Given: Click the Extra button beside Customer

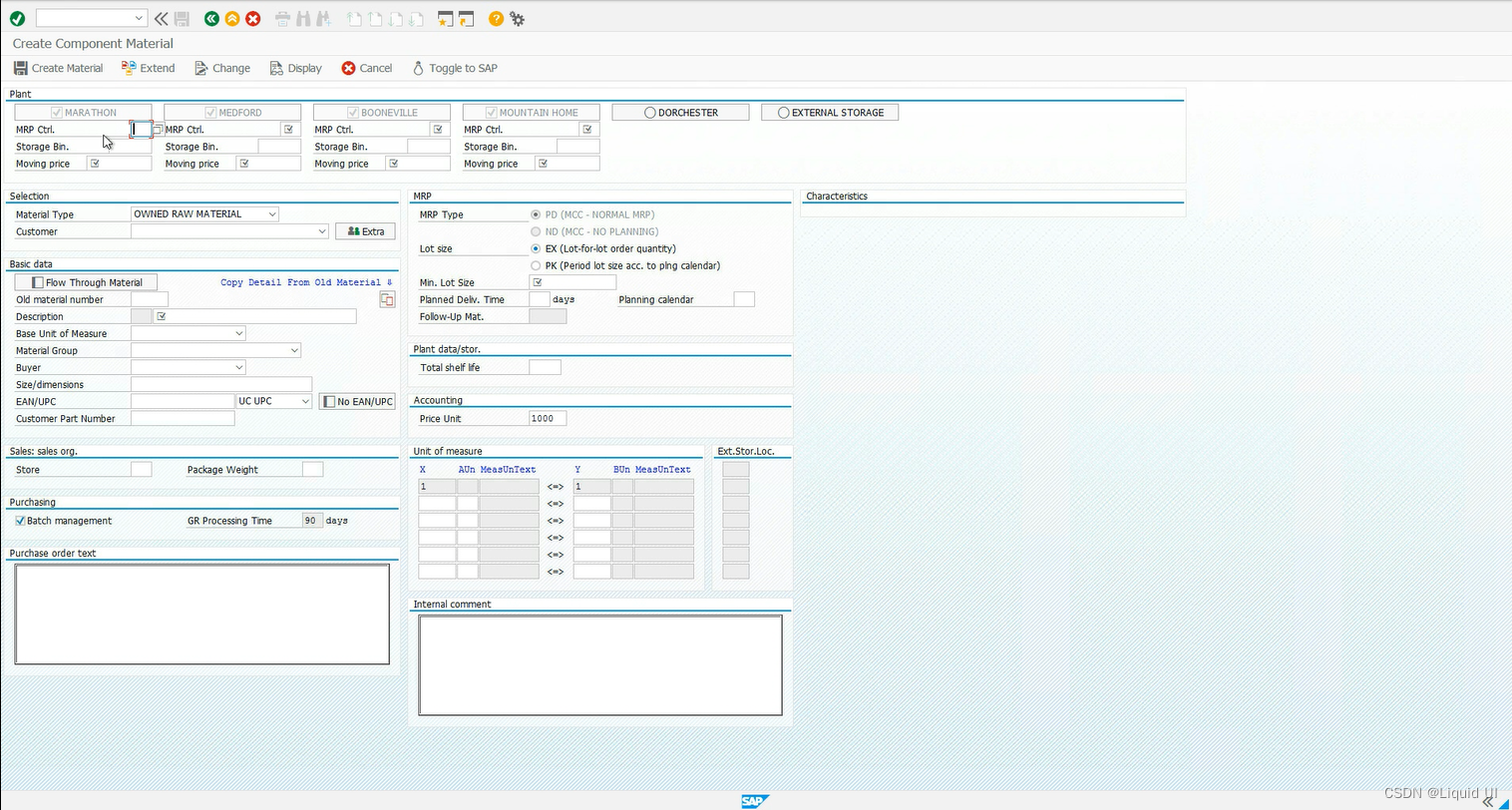Looking at the screenshot, I should pos(365,231).
